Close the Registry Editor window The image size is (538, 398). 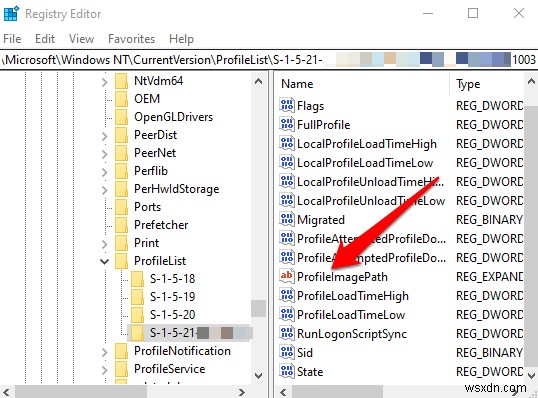click(x=519, y=13)
